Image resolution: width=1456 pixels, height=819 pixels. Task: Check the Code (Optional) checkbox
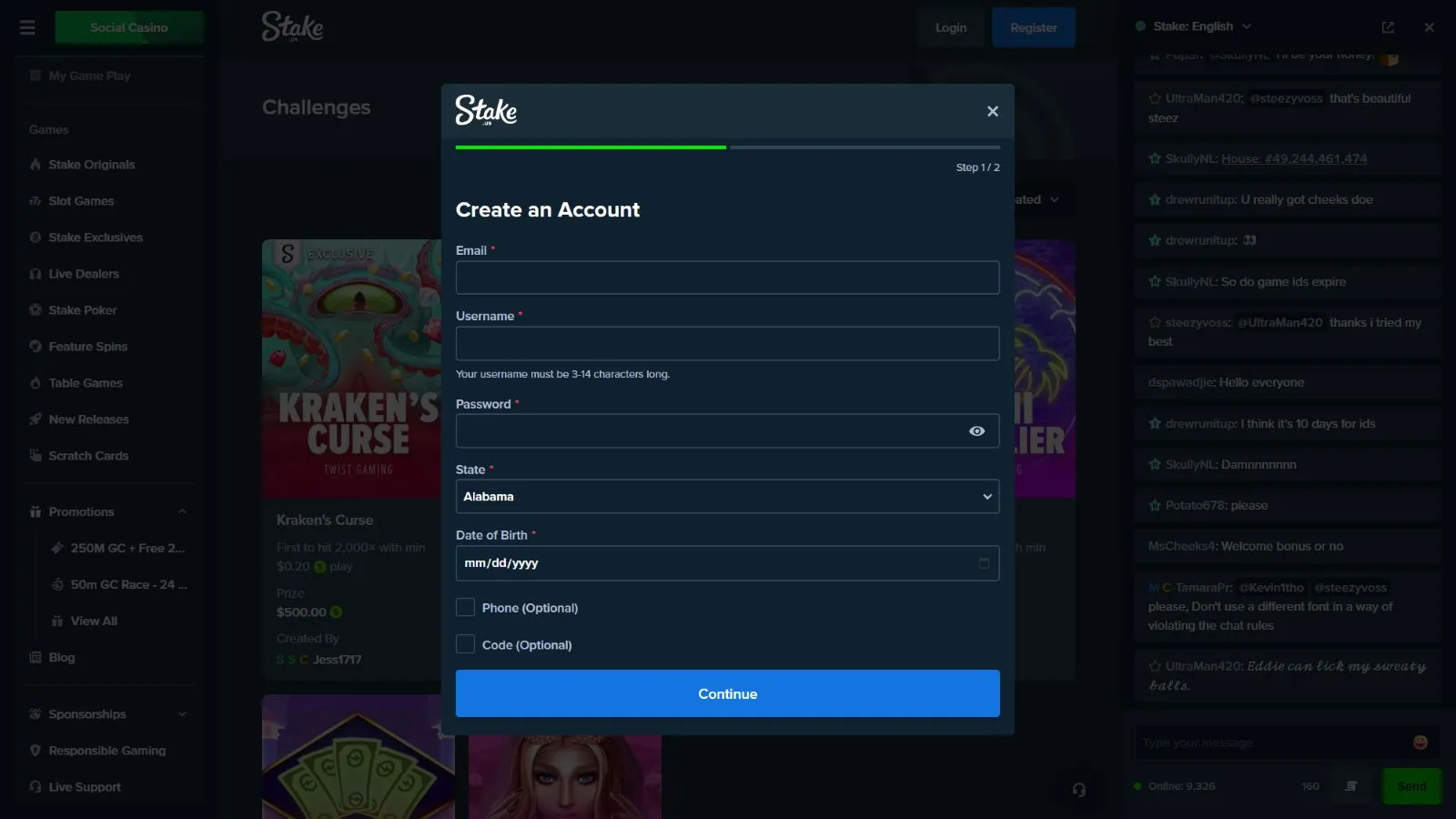click(465, 644)
